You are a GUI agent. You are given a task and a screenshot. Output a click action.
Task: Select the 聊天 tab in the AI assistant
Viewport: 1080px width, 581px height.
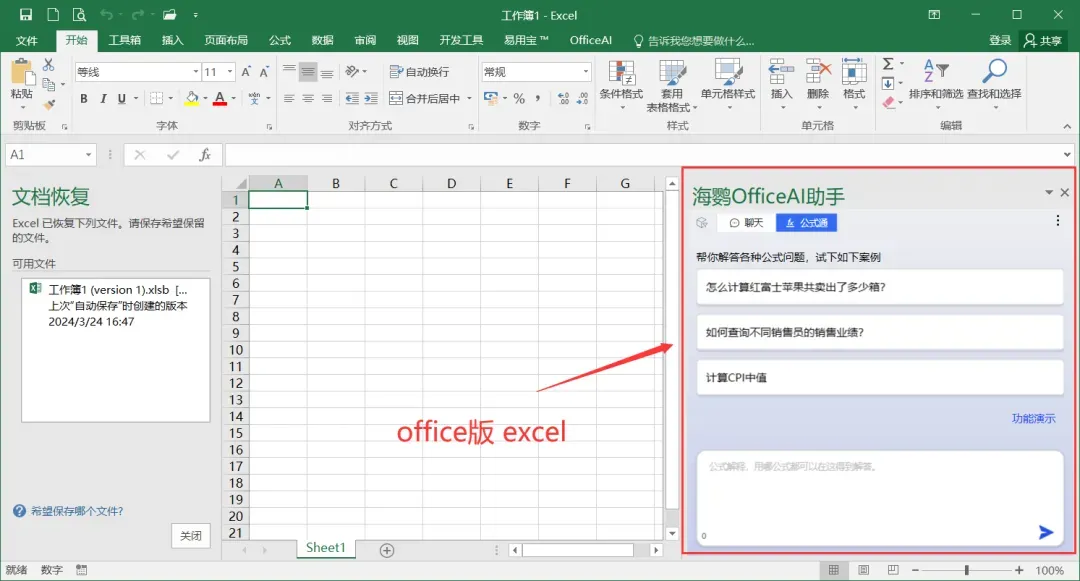point(746,222)
